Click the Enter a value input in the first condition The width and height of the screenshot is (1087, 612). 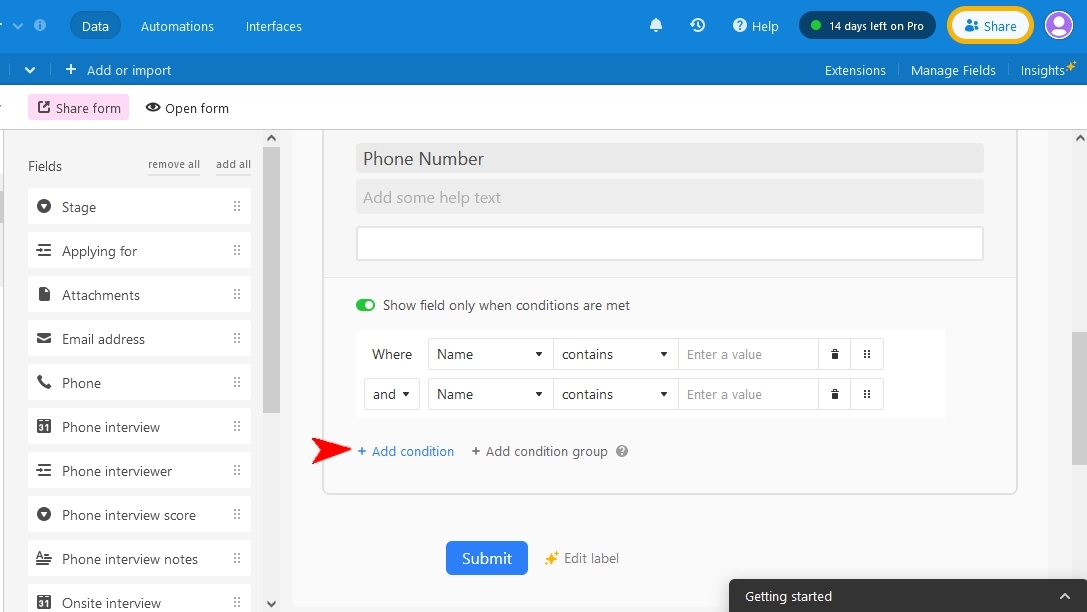click(748, 353)
